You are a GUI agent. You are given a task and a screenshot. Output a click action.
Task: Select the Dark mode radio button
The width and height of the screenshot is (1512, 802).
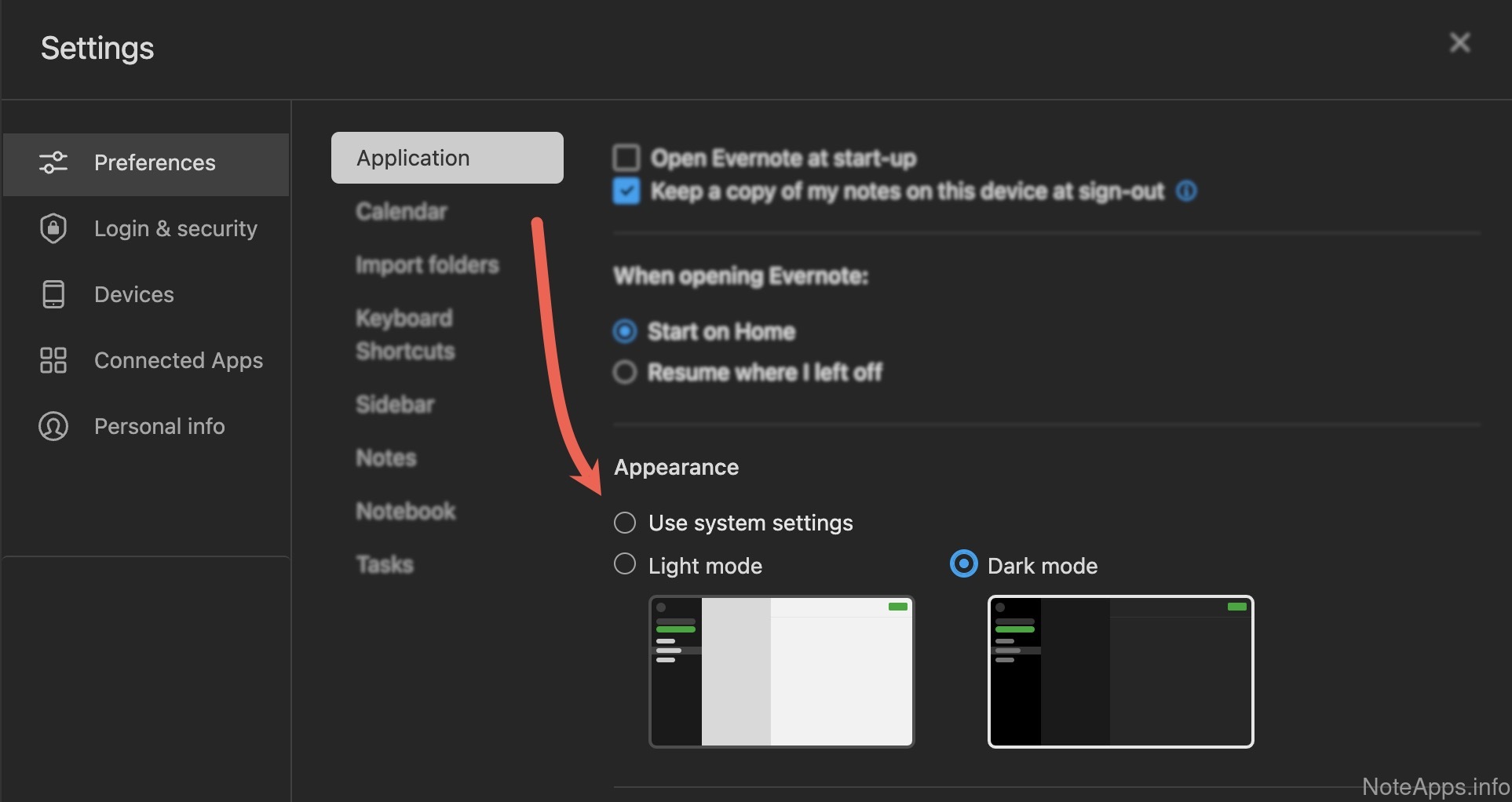[x=963, y=564]
